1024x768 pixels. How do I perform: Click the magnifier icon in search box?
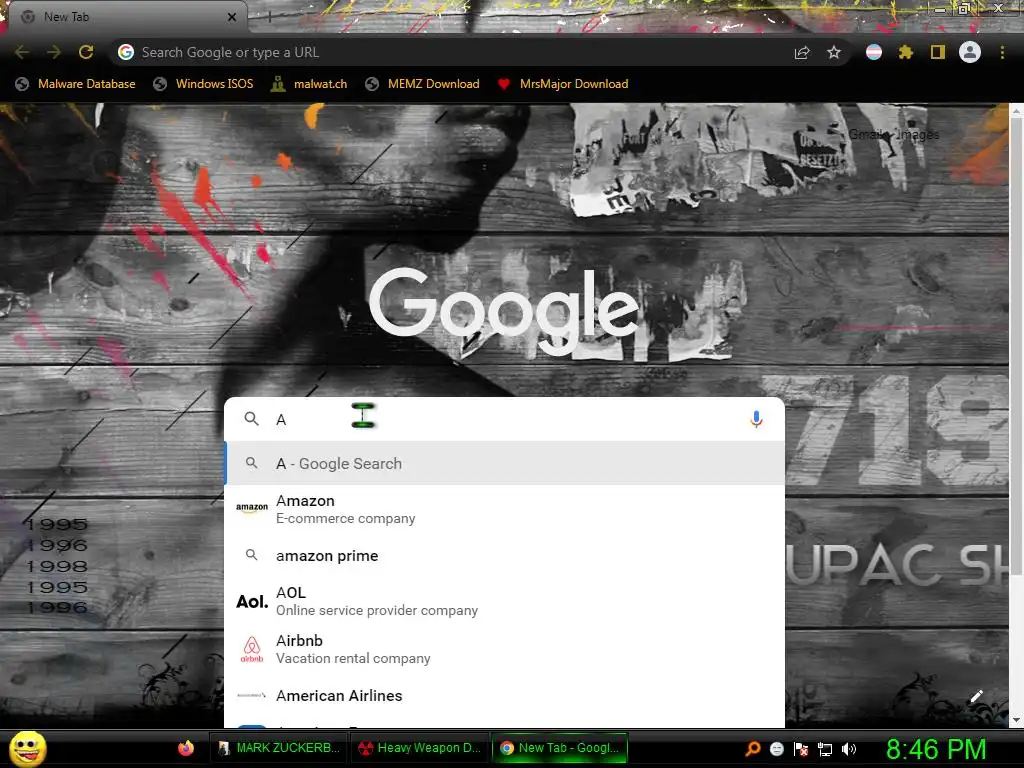pos(251,419)
